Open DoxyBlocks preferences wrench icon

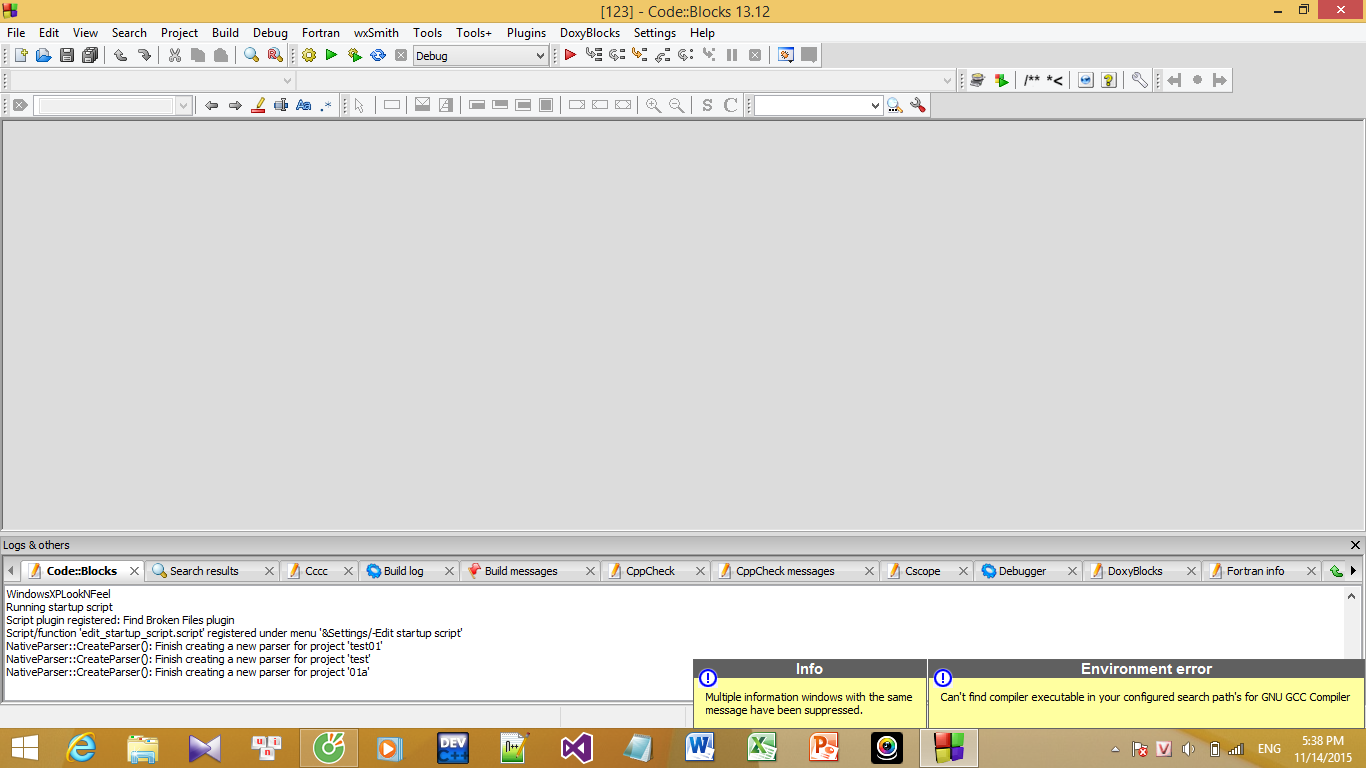pyautogui.click(x=1139, y=80)
